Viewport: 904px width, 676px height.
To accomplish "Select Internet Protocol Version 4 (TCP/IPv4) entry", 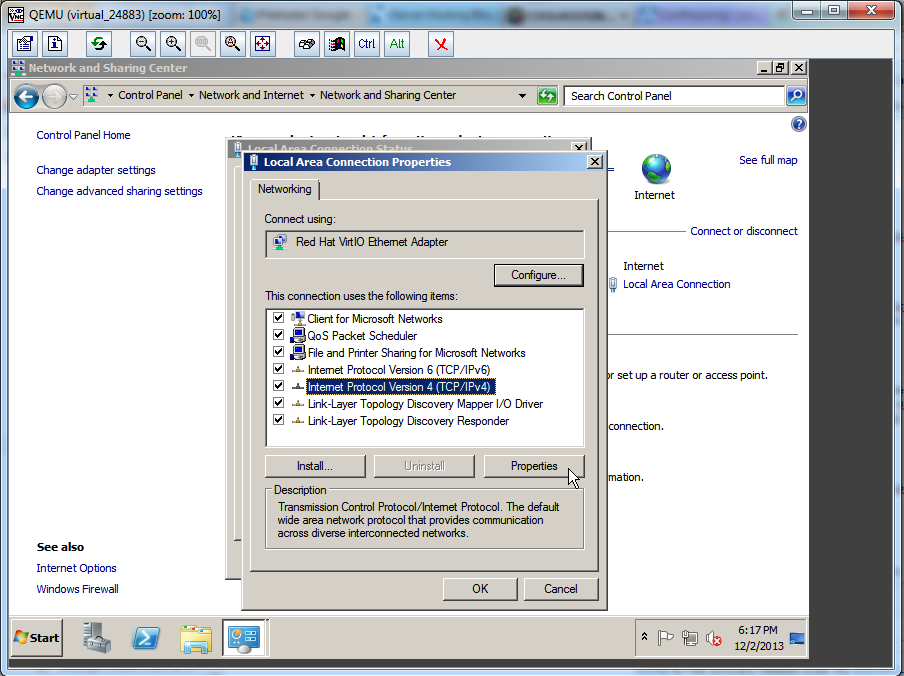I will tap(400, 387).
